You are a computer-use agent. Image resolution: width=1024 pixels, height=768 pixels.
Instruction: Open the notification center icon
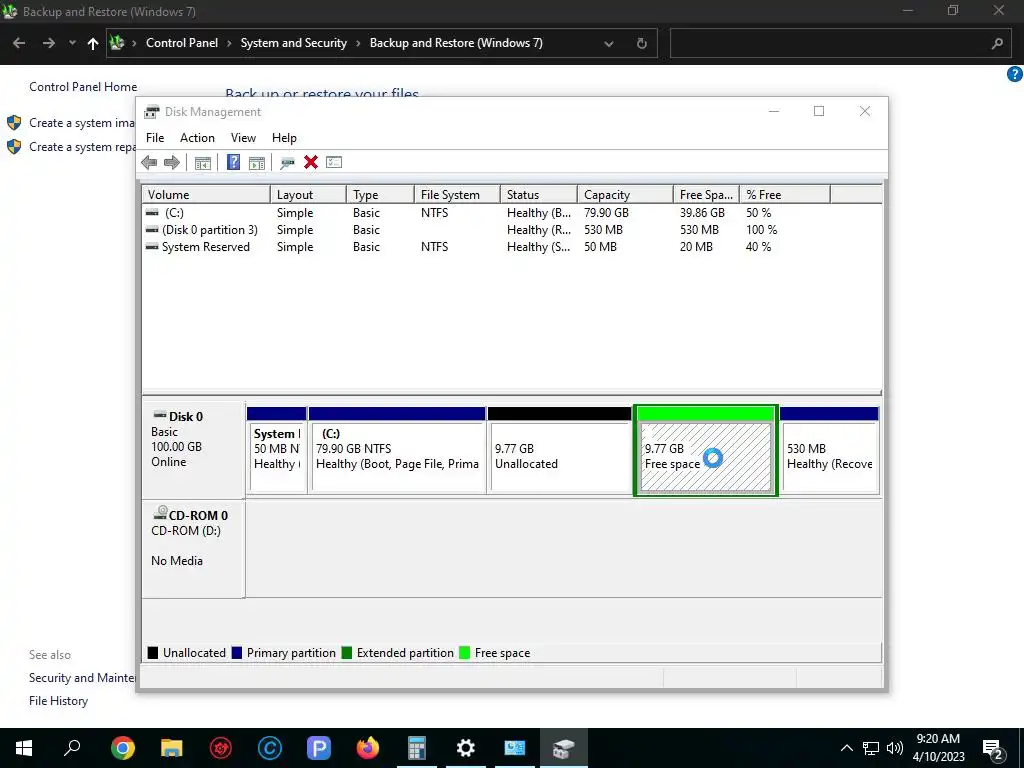[993, 750]
